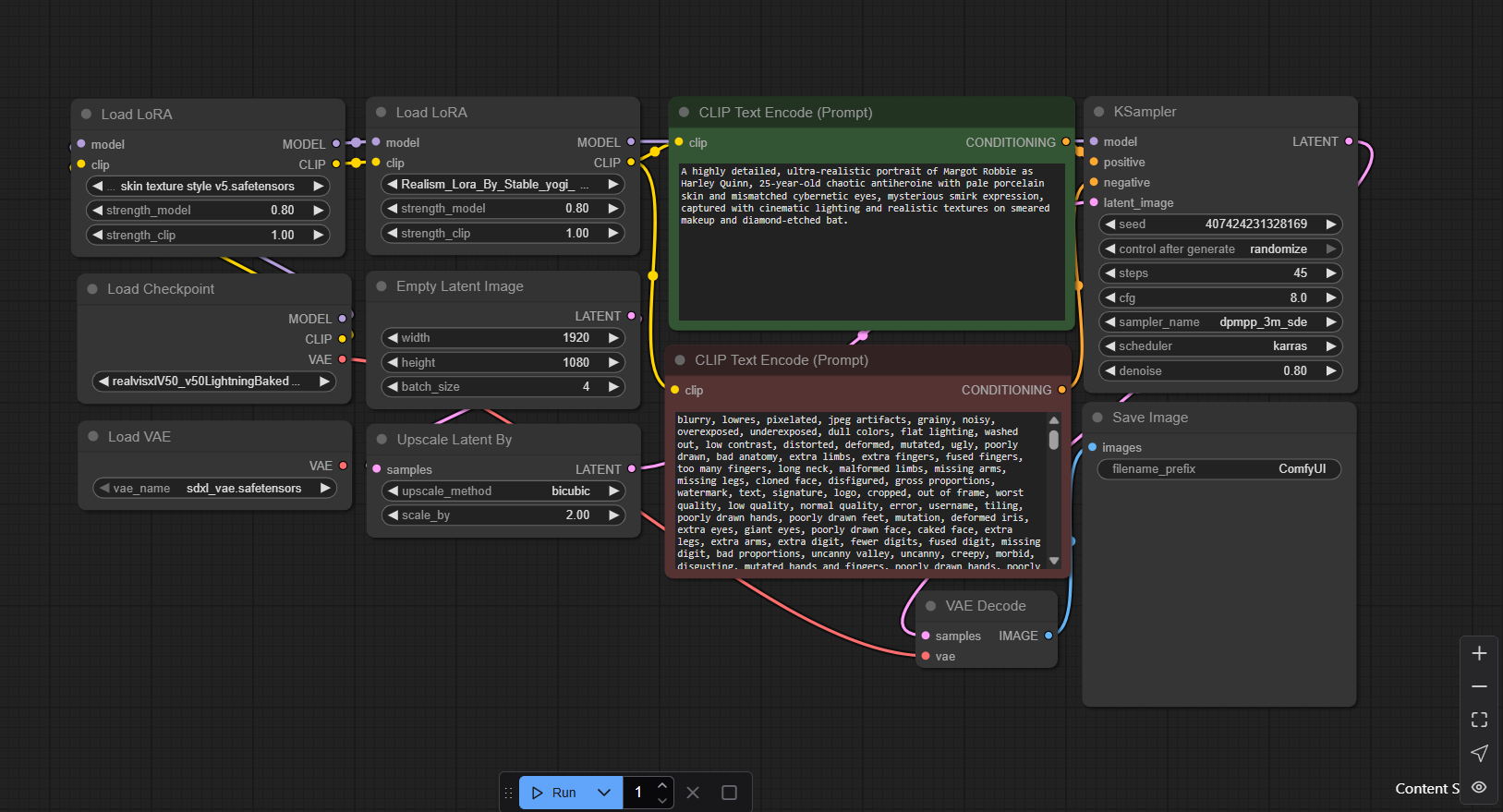Image resolution: width=1503 pixels, height=812 pixels.
Task: Collapse the Save Image node dot
Action: (x=1097, y=418)
